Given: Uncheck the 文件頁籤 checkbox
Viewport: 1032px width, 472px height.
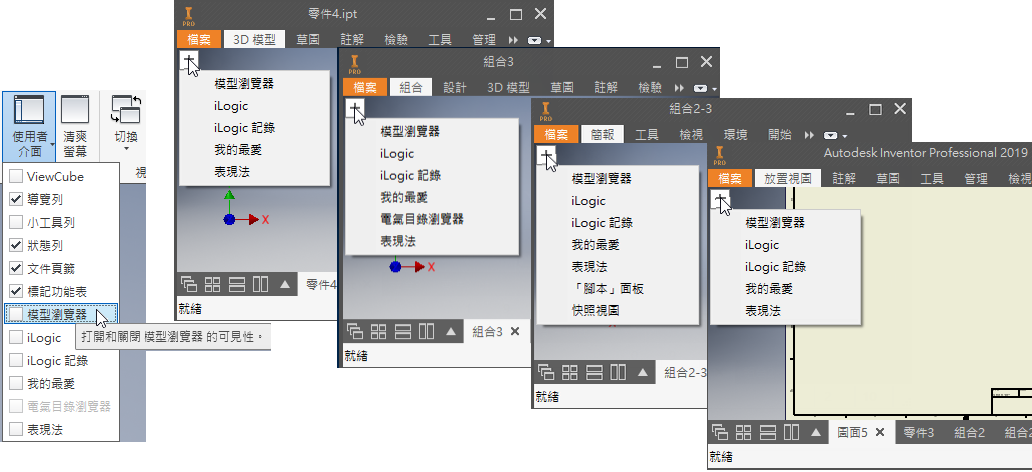Looking at the screenshot, I should [16, 269].
